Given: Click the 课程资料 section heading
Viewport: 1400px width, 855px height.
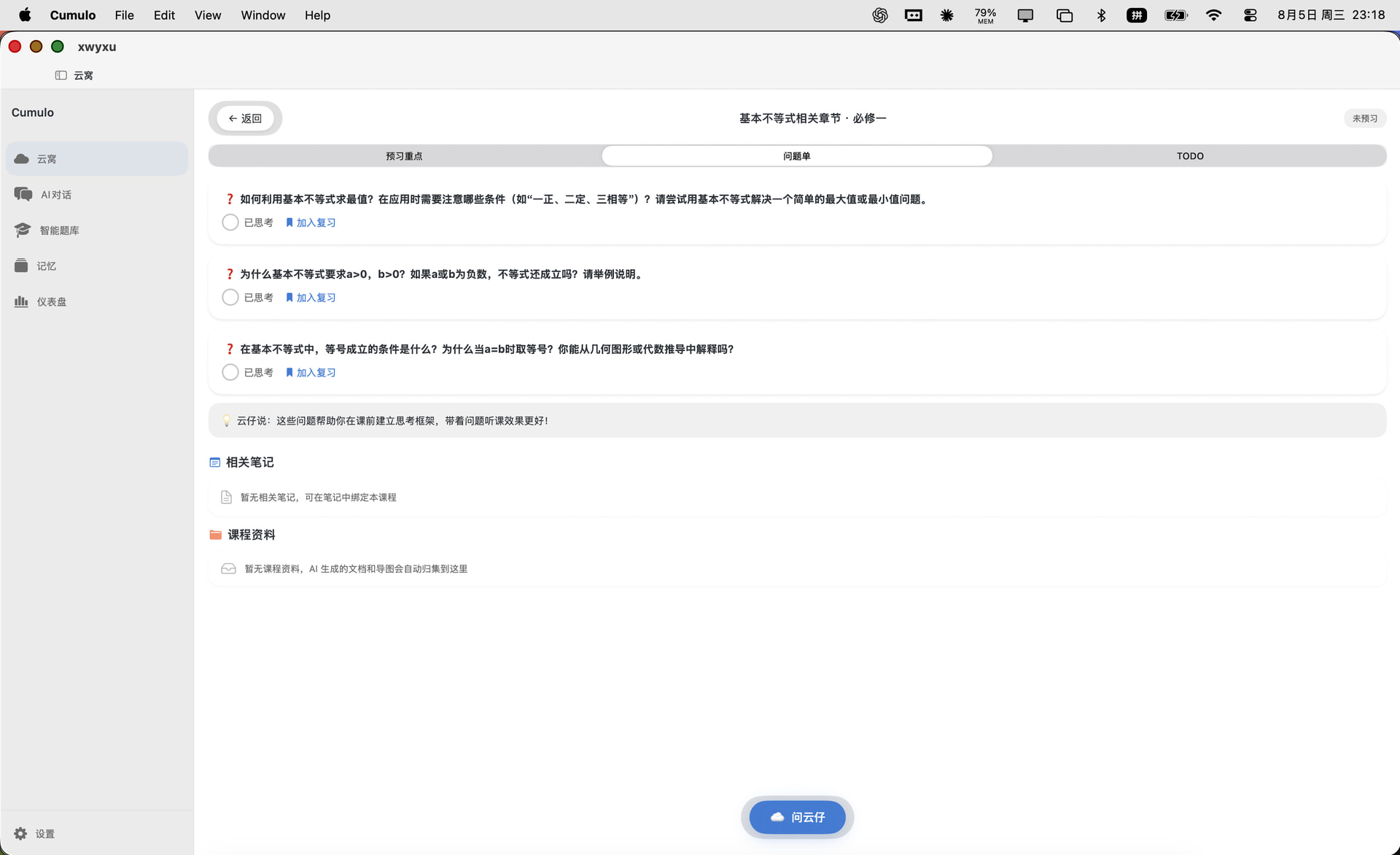Looking at the screenshot, I should [x=252, y=535].
